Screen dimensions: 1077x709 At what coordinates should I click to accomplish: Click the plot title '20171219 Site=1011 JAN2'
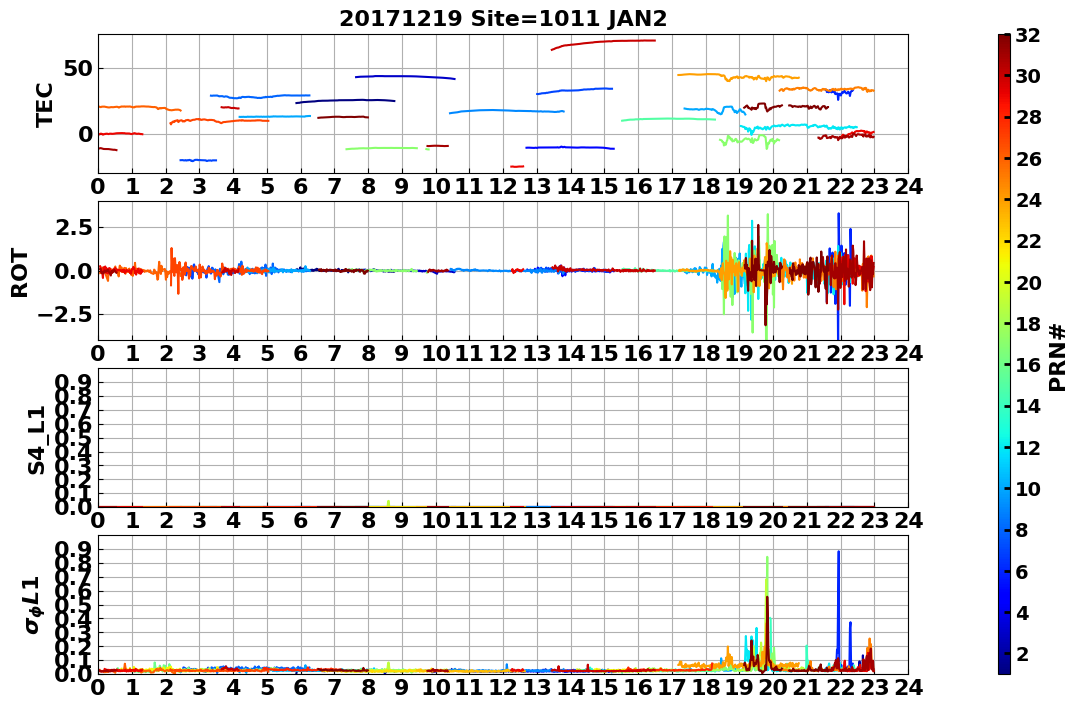click(503, 18)
